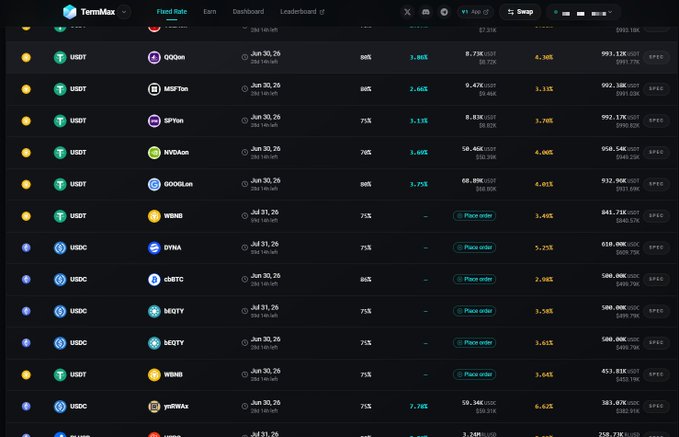Click the SPEC badge in NVDAon row
The height and width of the screenshot is (437, 679).
pos(656,152)
